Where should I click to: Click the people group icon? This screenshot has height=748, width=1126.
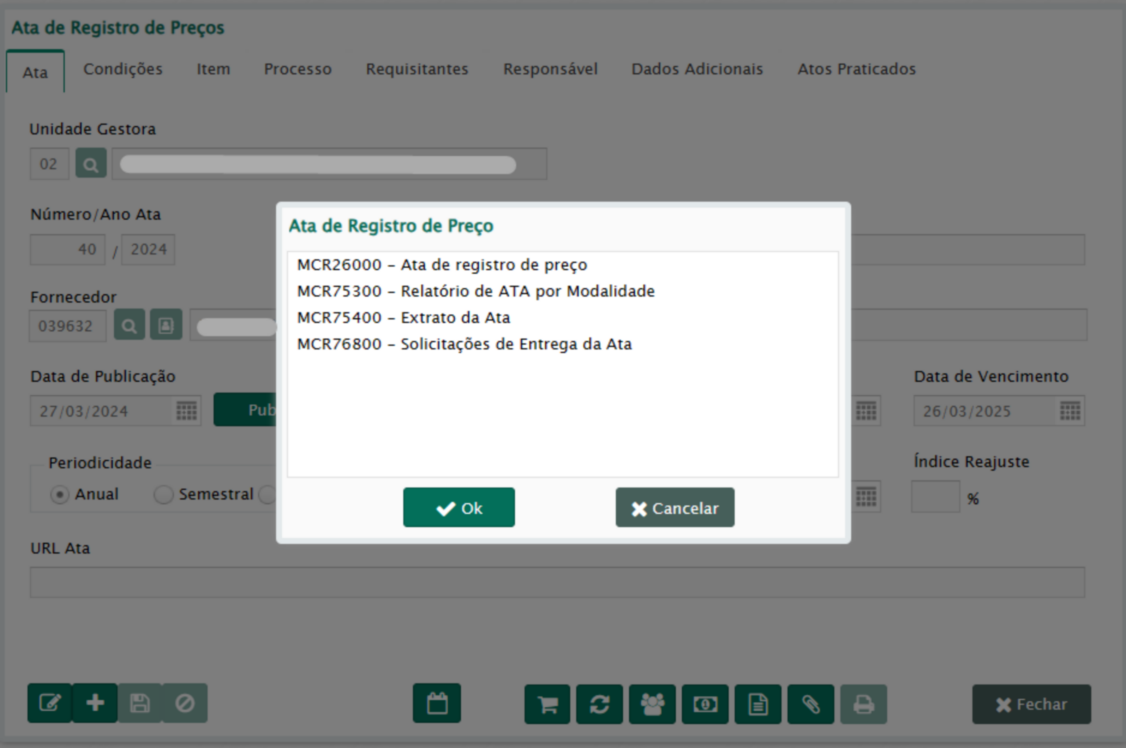pos(652,705)
